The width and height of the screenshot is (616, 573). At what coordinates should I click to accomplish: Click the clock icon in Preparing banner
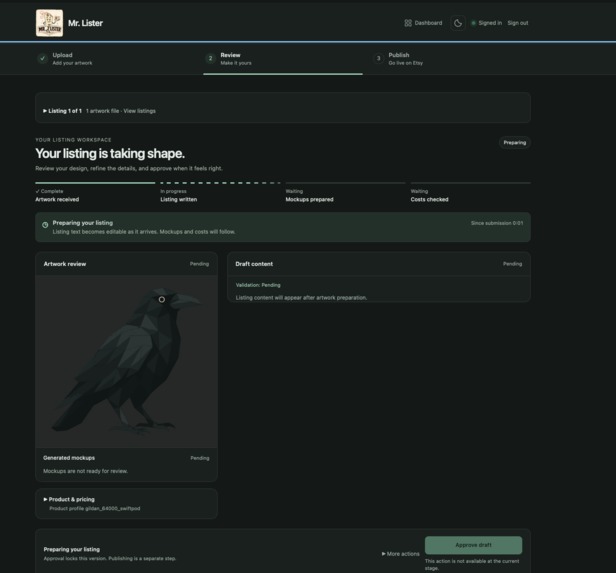pyautogui.click(x=45, y=225)
